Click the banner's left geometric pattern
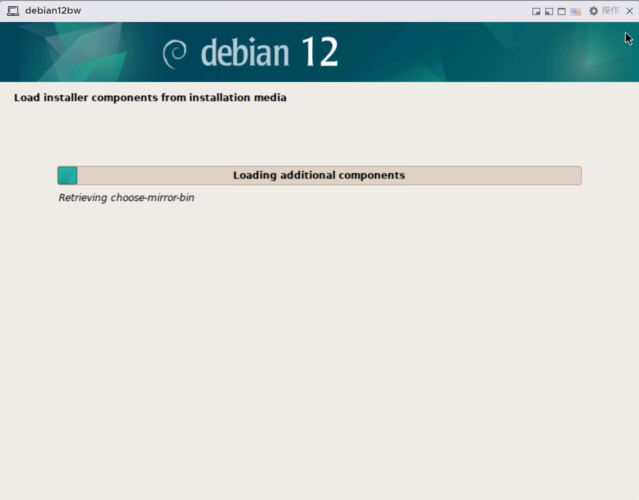Screen dimensions: 639x500 pos(70,52)
